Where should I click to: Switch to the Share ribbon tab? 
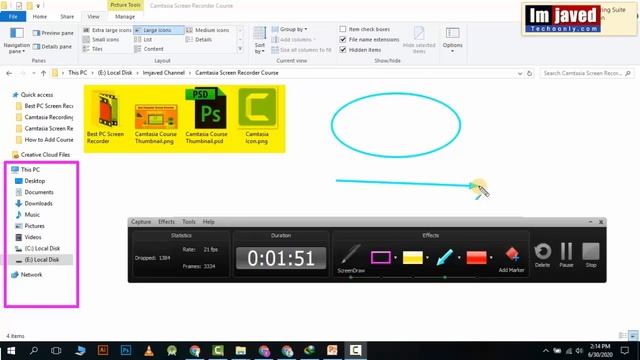[67, 17]
